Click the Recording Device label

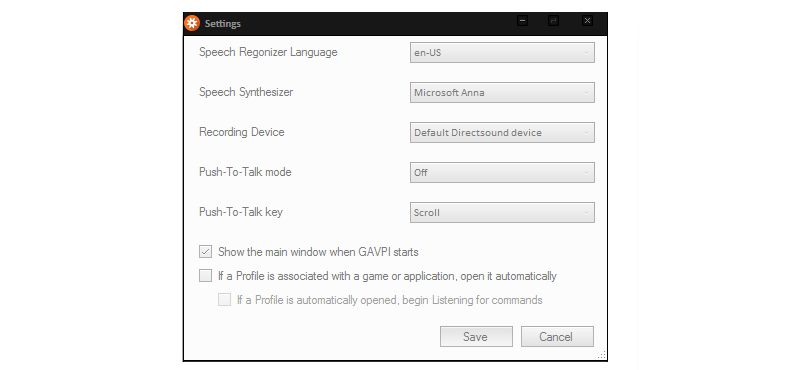click(x=242, y=132)
